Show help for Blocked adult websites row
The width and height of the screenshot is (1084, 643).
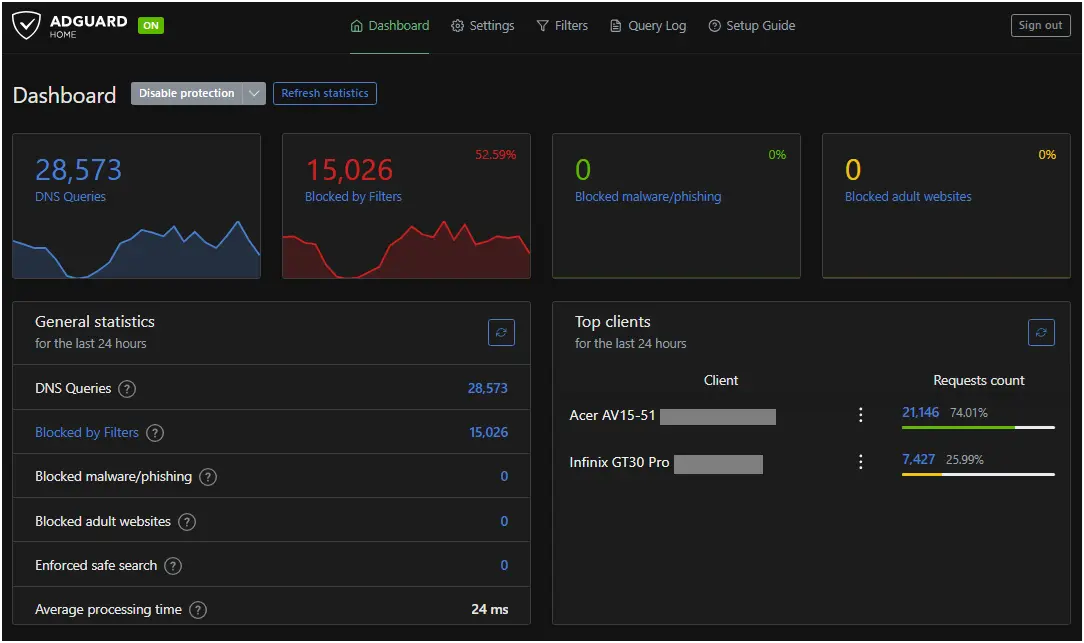click(187, 522)
